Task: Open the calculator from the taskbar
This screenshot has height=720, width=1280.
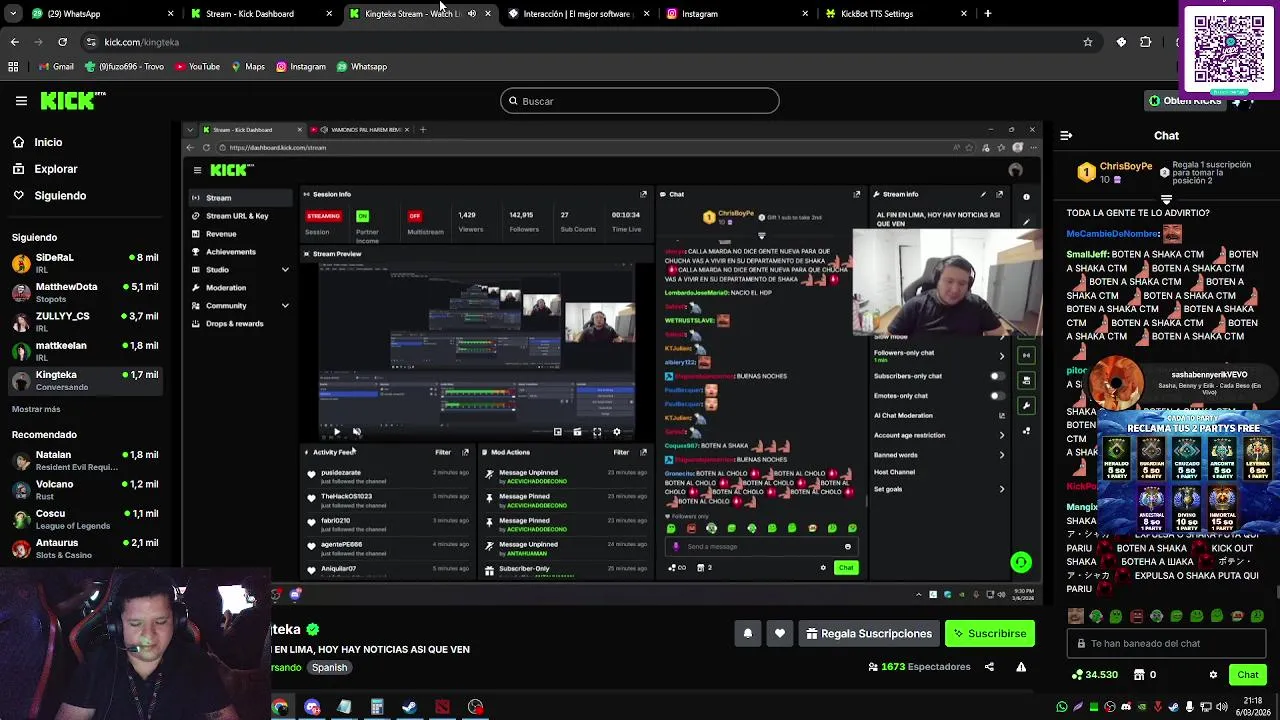Action: click(377, 707)
